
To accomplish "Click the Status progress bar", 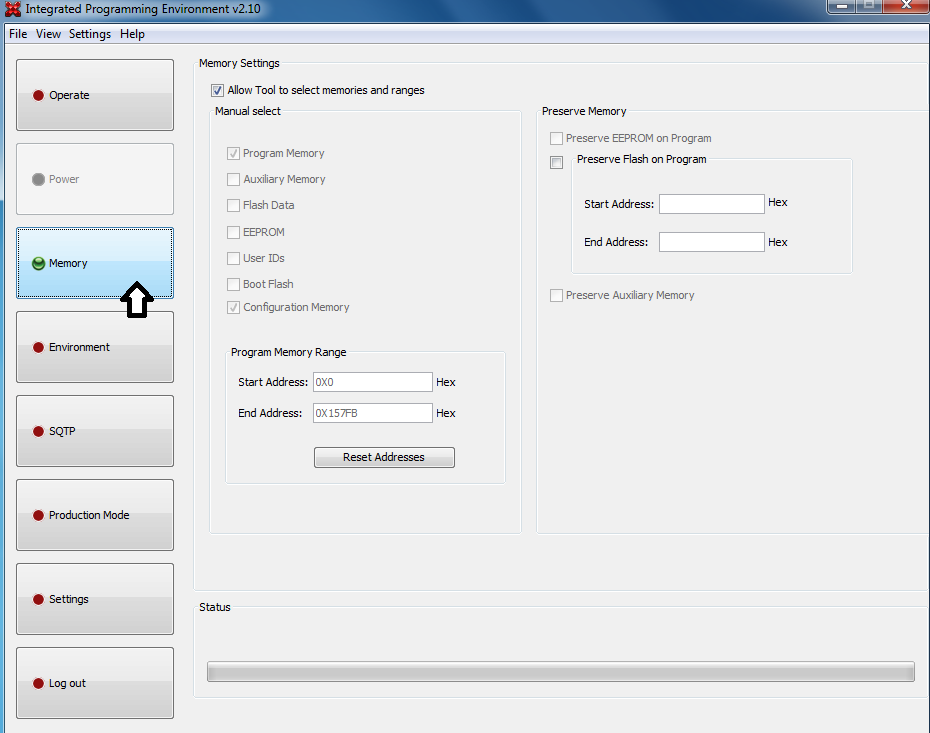I will coord(560,671).
